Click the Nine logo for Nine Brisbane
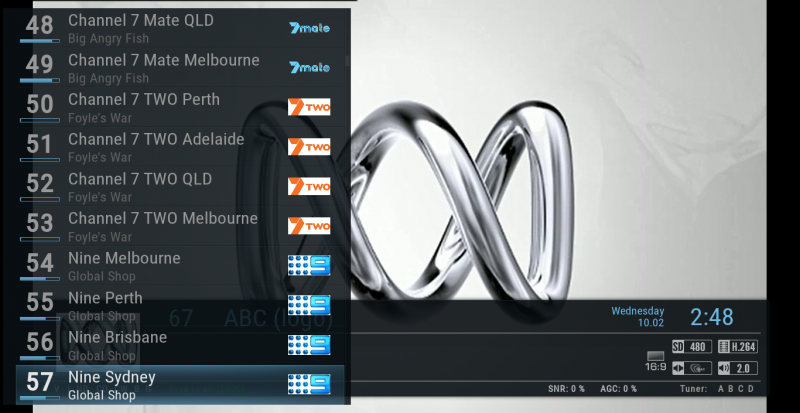 click(309, 345)
